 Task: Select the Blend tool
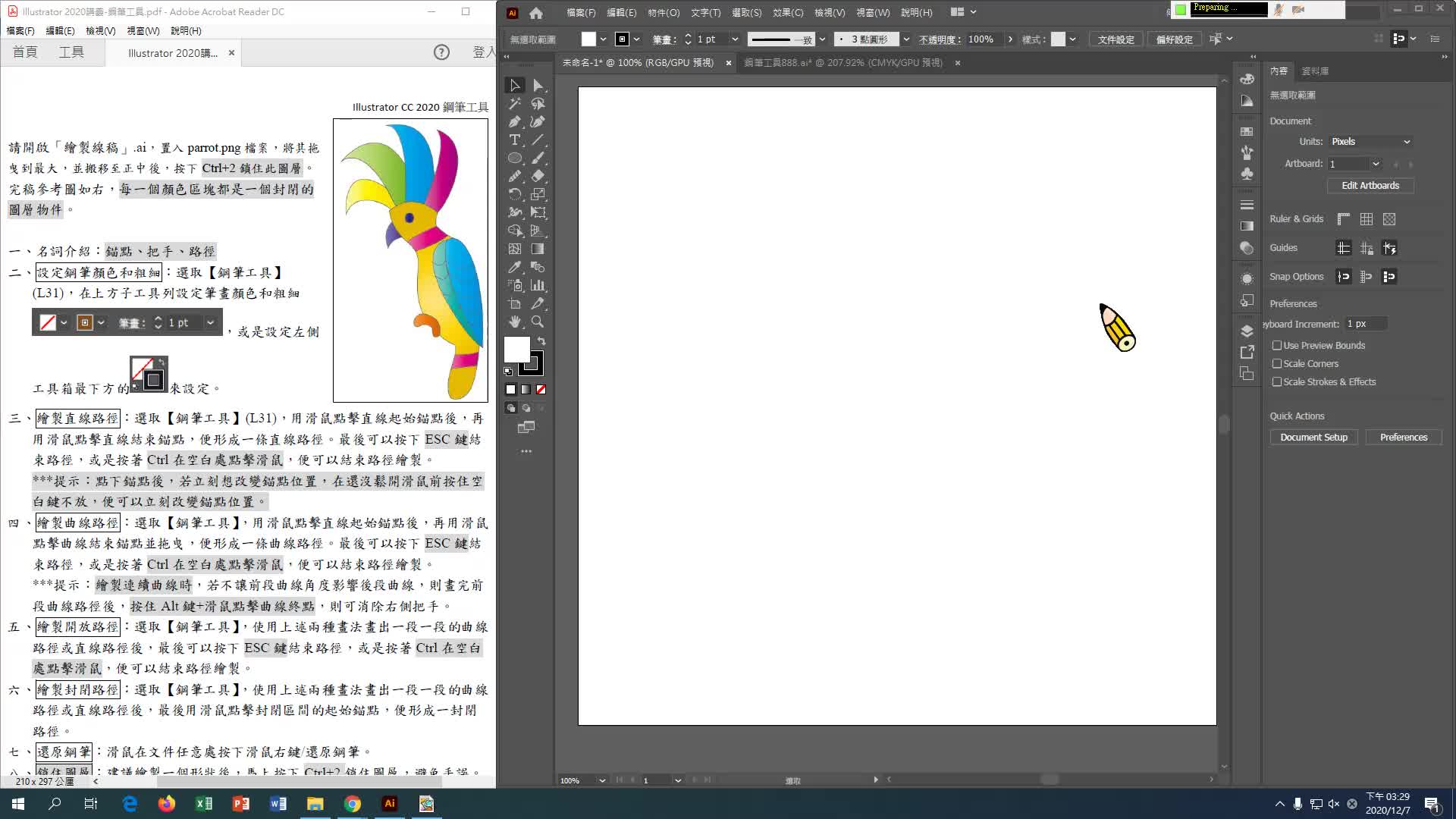tap(538, 267)
